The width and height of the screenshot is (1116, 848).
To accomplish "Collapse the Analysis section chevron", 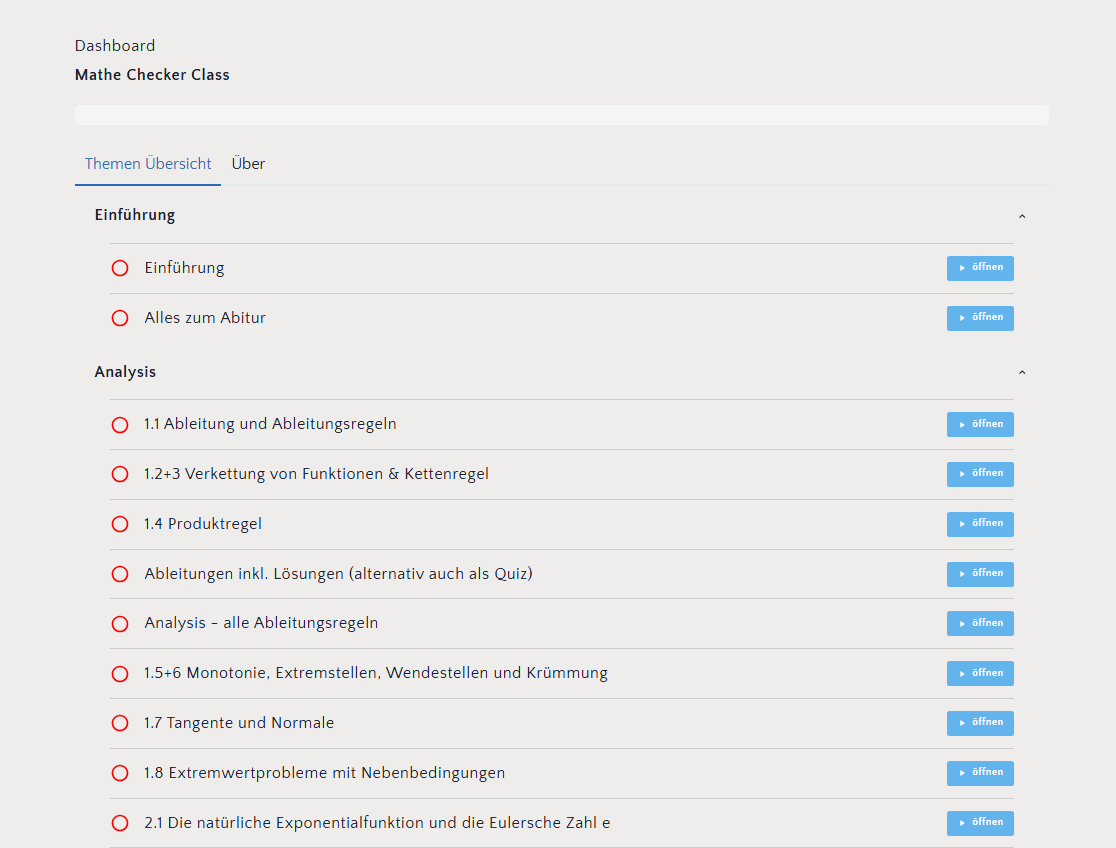I will click(1021, 372).
